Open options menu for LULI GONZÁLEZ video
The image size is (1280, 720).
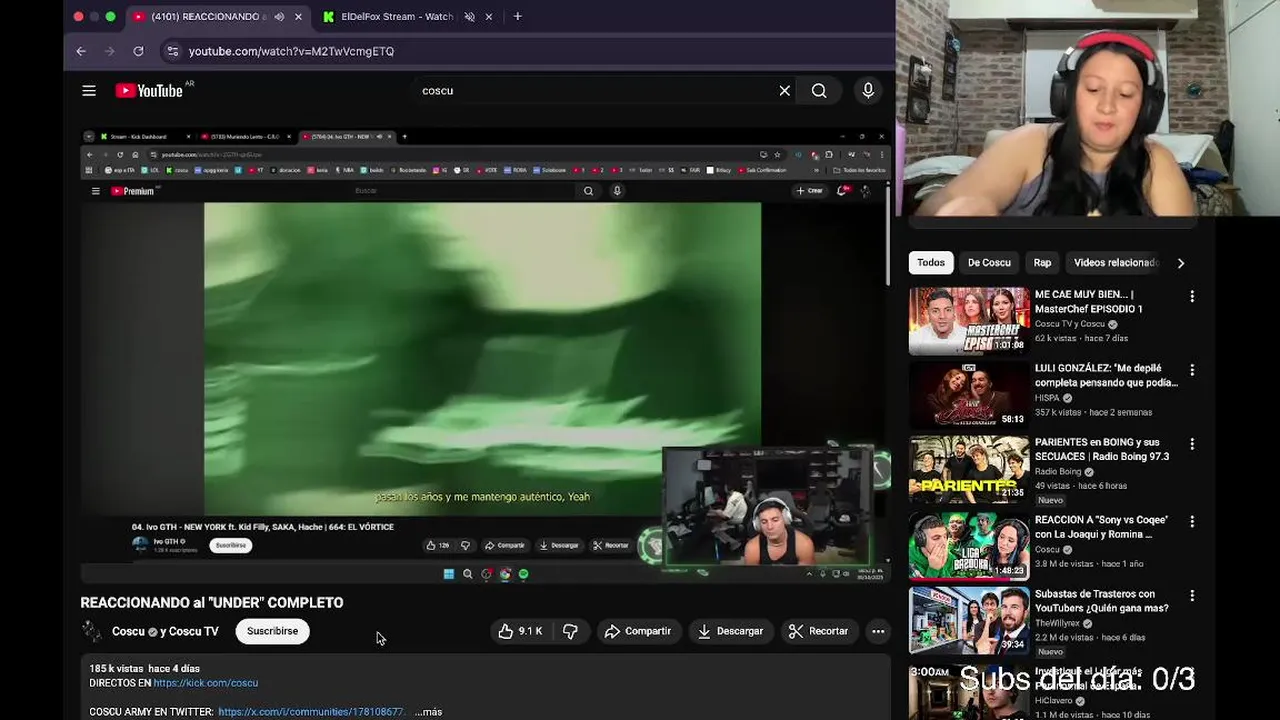[x=1192, y=371]
